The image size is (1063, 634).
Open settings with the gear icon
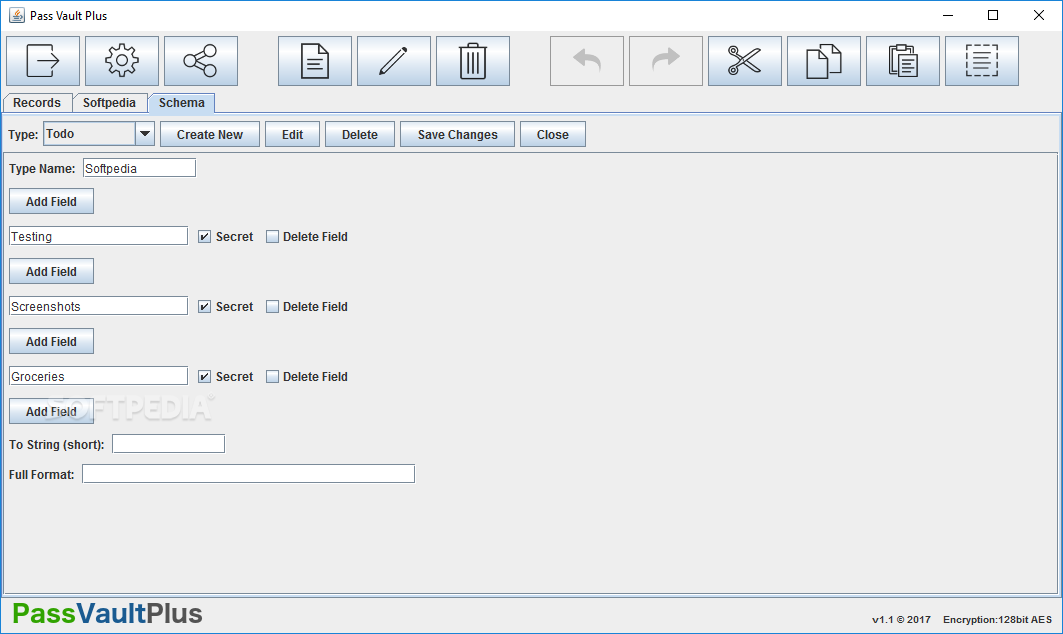click(122, 61)
